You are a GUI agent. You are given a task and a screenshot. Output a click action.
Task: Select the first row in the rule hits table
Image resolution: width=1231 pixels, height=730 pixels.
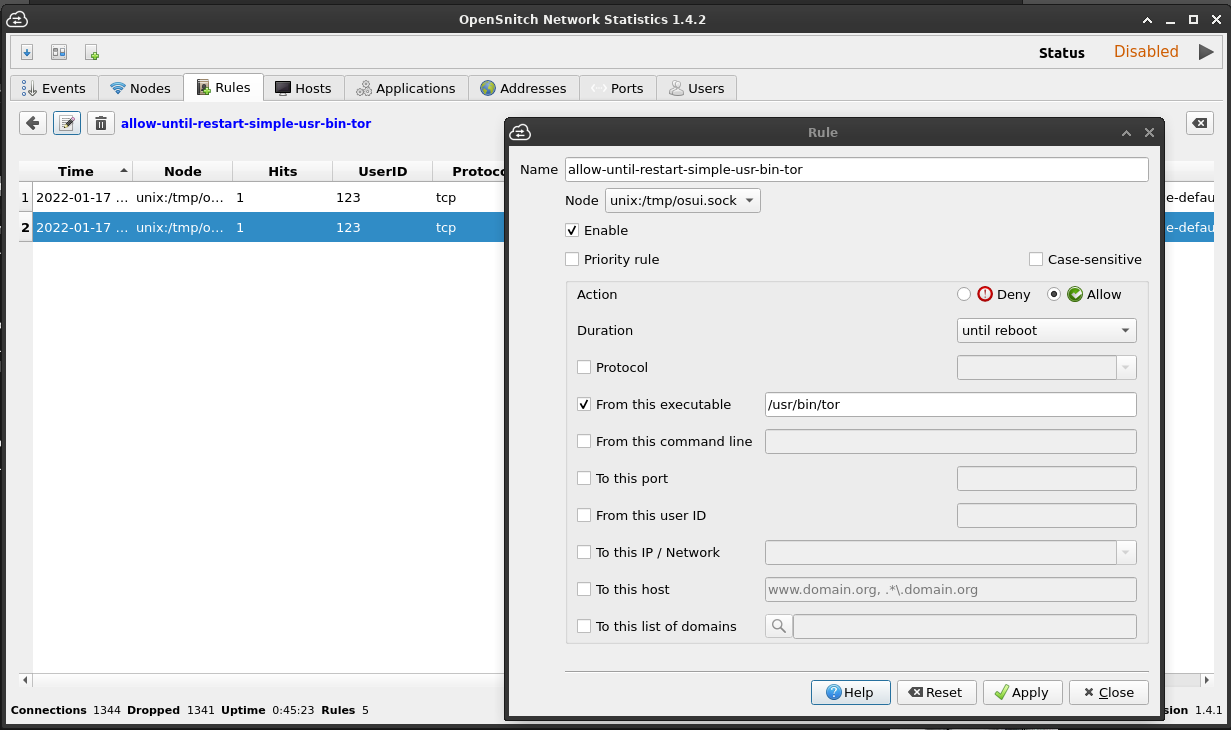[x=268, y=198]
